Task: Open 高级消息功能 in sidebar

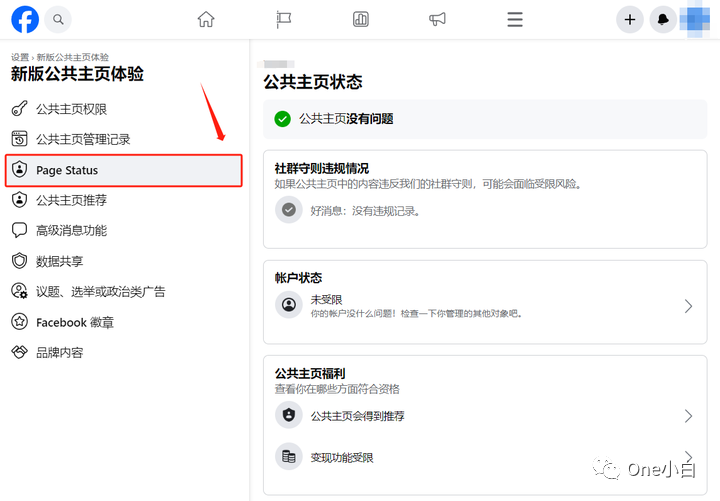Action: click(x=124, y=231)
